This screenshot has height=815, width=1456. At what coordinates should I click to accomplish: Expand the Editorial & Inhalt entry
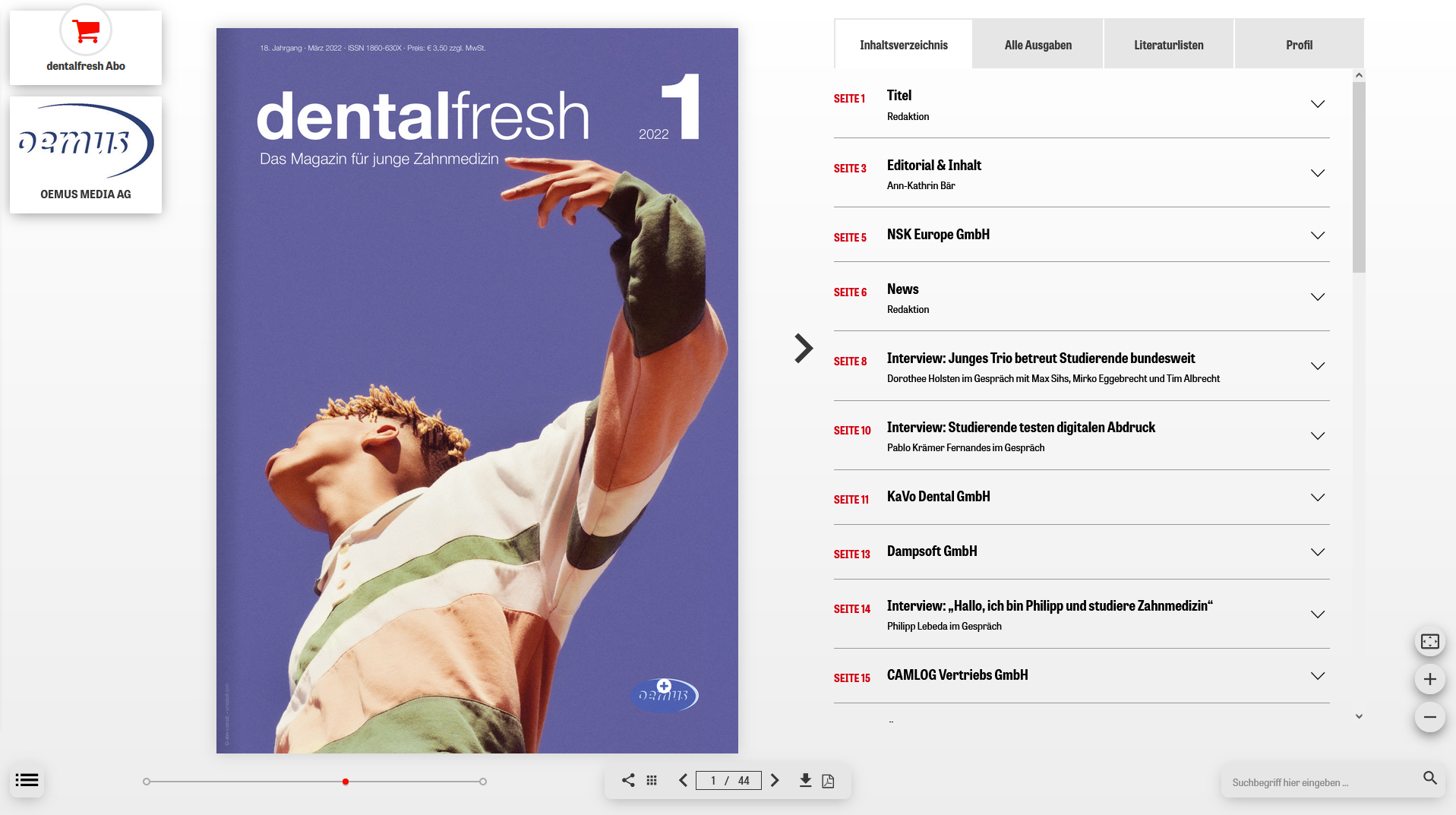[1317, 173]
